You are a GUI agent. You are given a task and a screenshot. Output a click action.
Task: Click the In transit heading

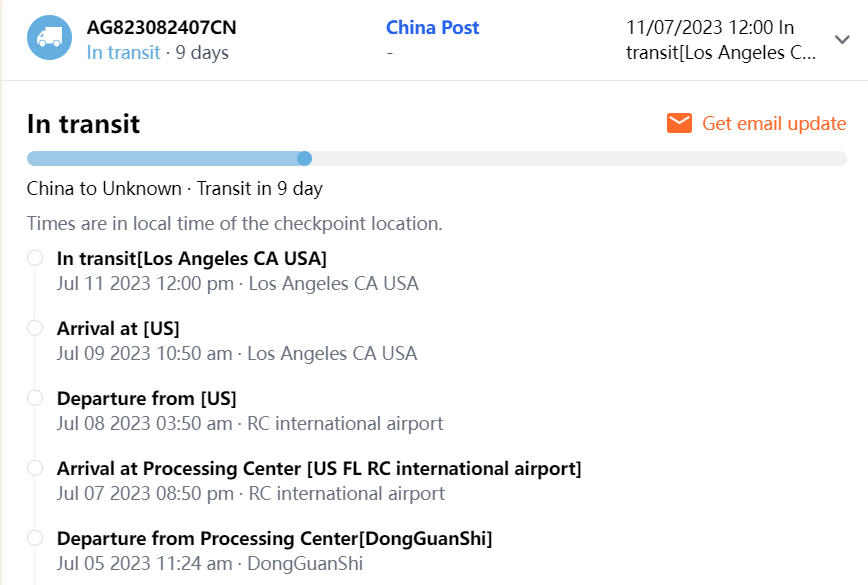pyautogui.click(x=83, y=124)
